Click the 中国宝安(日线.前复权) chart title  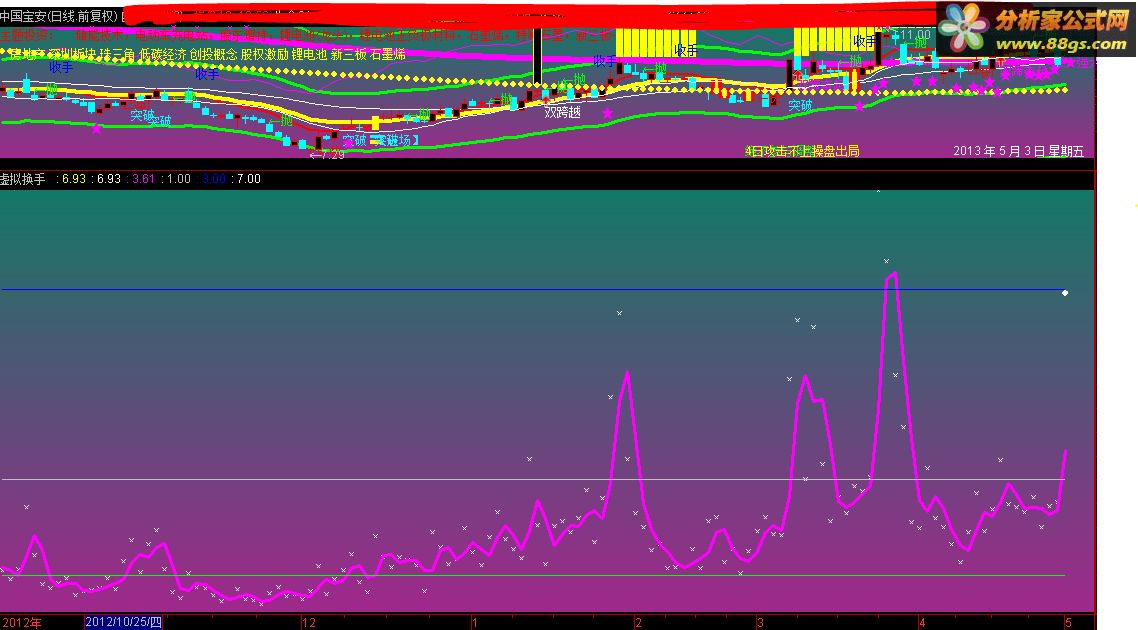[x=59, y=16]
